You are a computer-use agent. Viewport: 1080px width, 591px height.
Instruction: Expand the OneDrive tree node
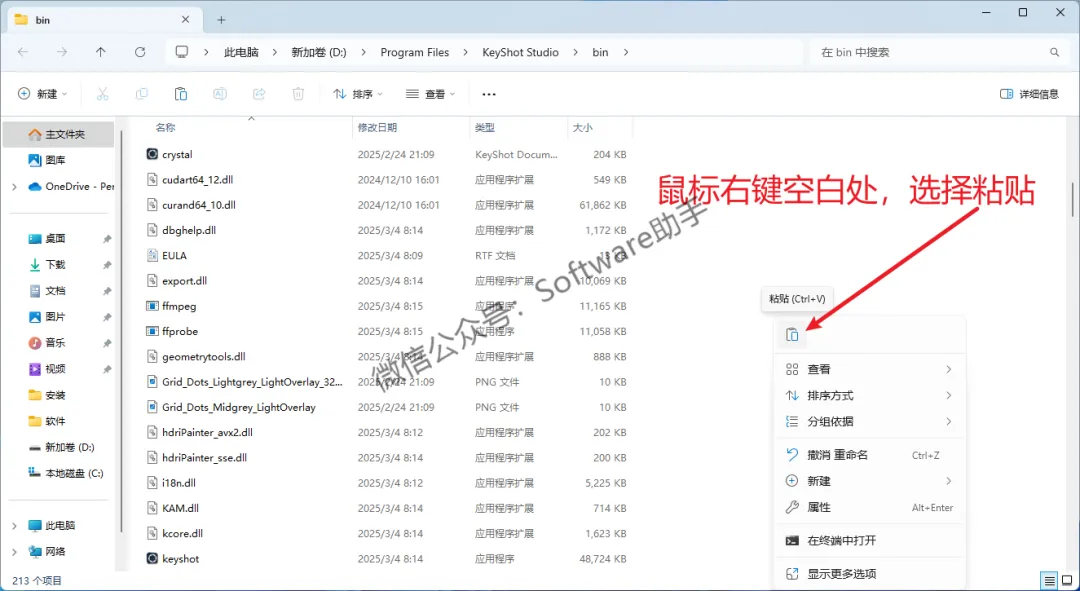pos(14,187)
